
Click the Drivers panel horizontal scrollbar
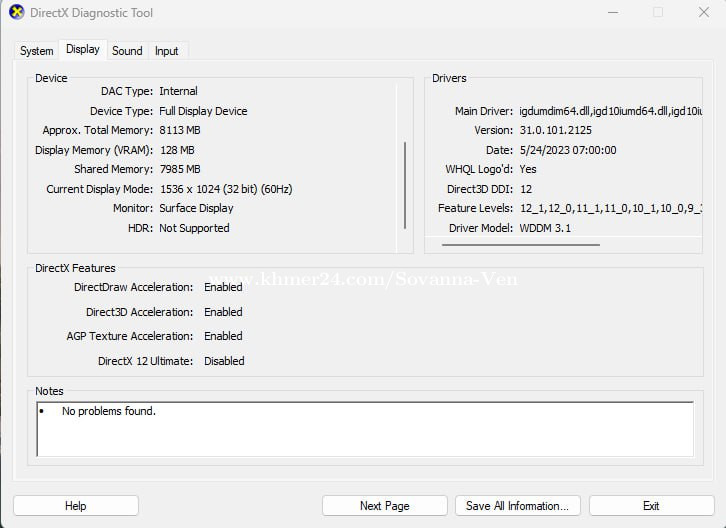pos(553,244)
